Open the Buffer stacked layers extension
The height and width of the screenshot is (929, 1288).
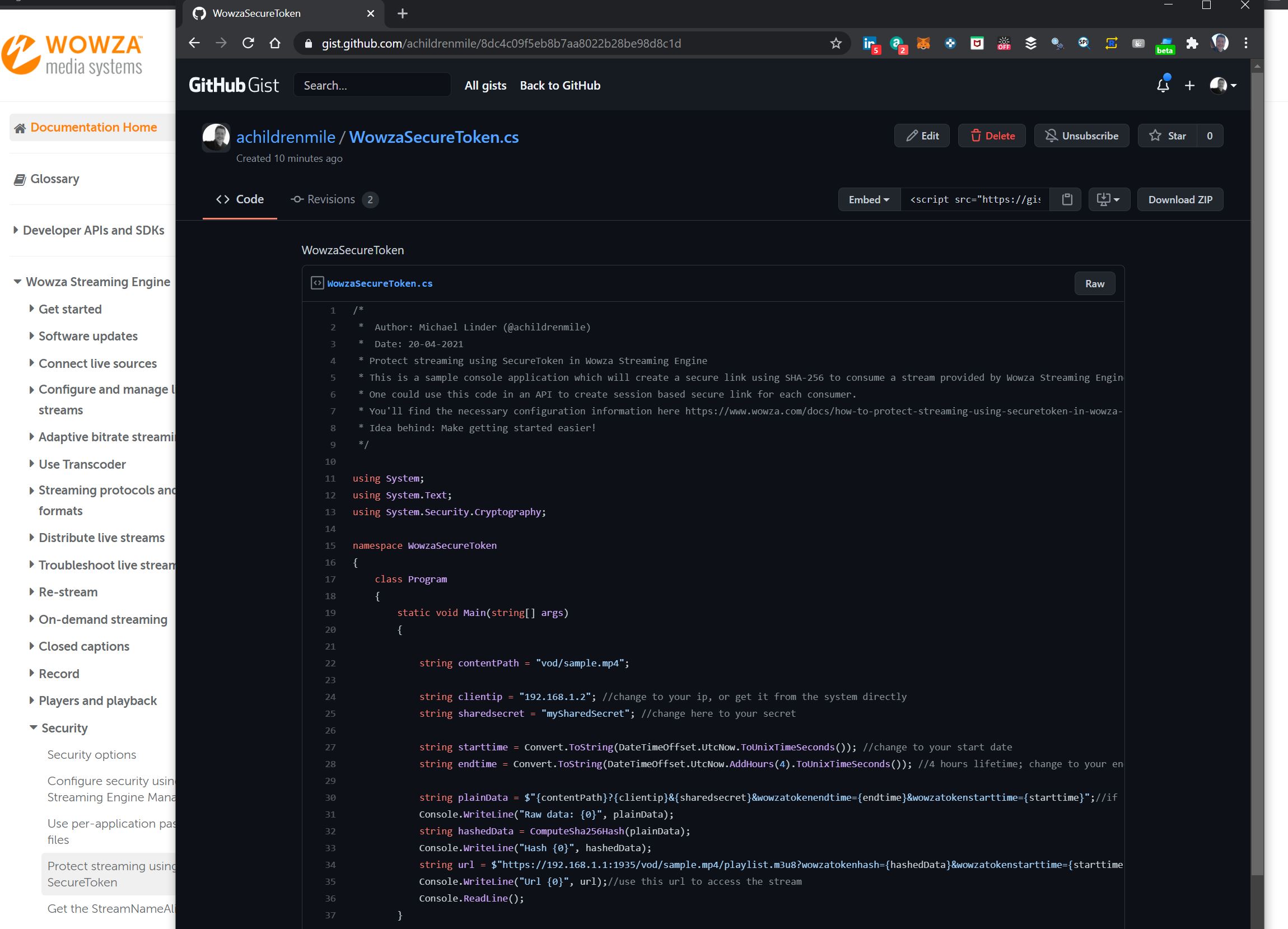pos(1031,43)
